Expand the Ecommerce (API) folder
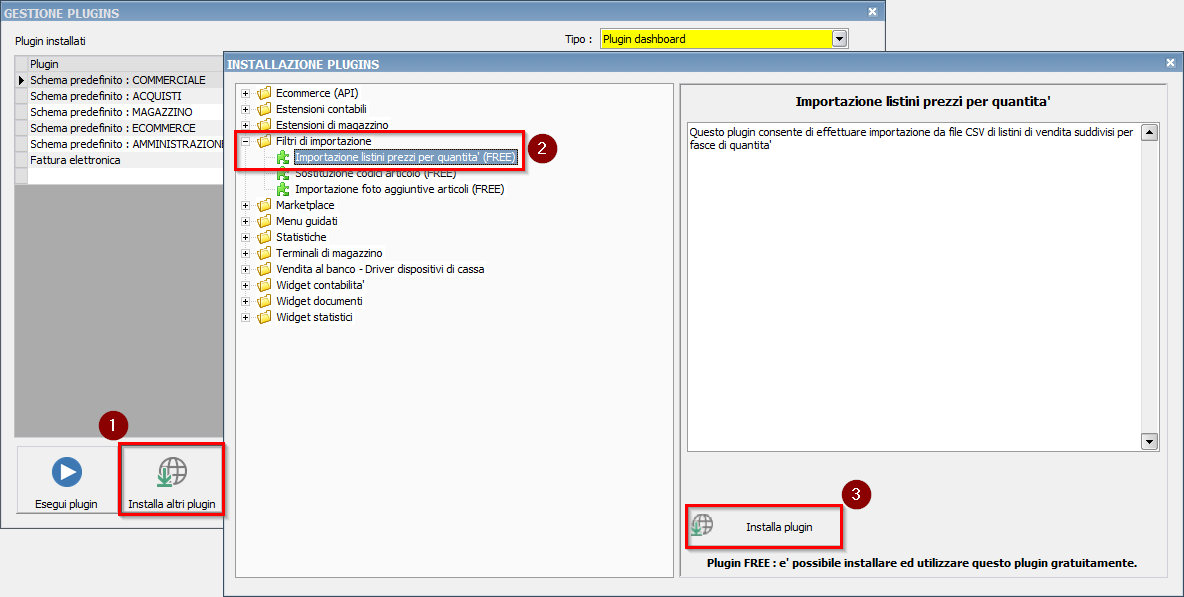The height and width of the screenshot is (597, 1184). pyautogui.click(x=246, y=94)
